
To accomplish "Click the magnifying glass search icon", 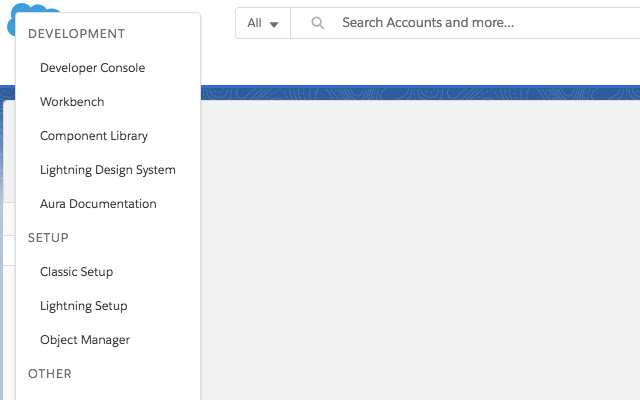I will (318, 22).
